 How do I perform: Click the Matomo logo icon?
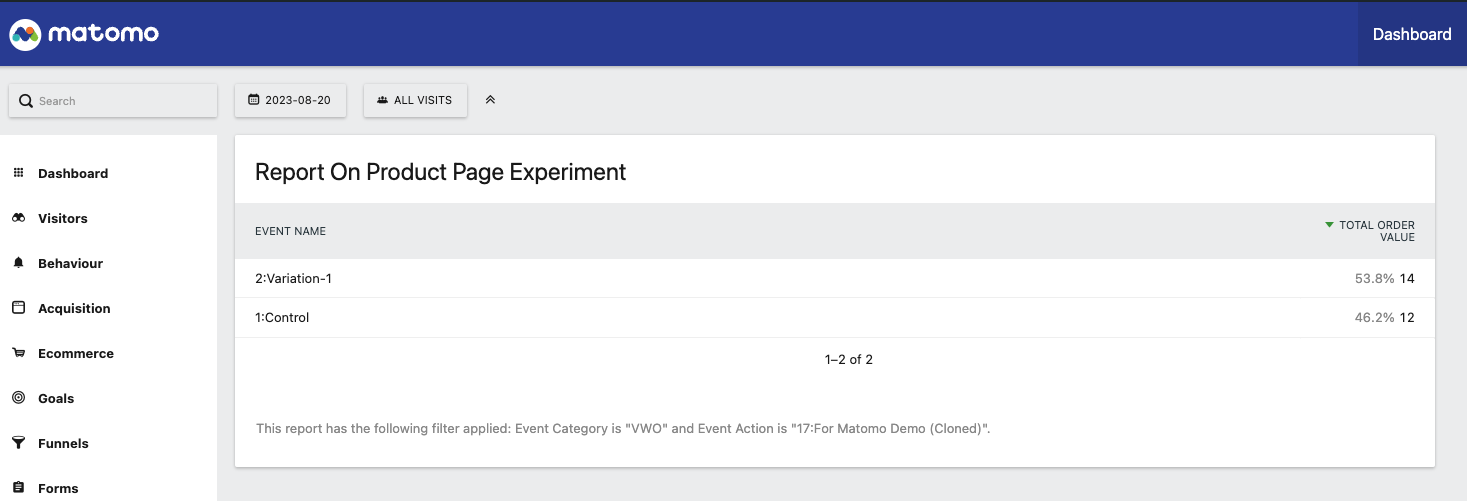[x=25, y=34]
